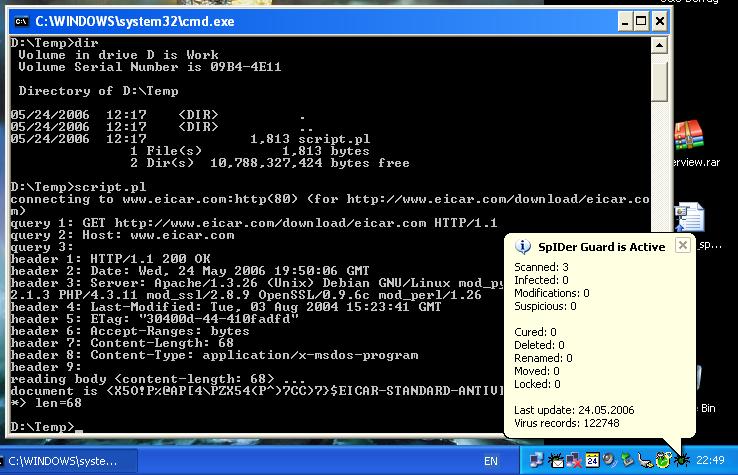Viewport: 738px width, 475px height.
Task: Click the "2 Dir(s)" bytes free line
Action: pos(270,163)
